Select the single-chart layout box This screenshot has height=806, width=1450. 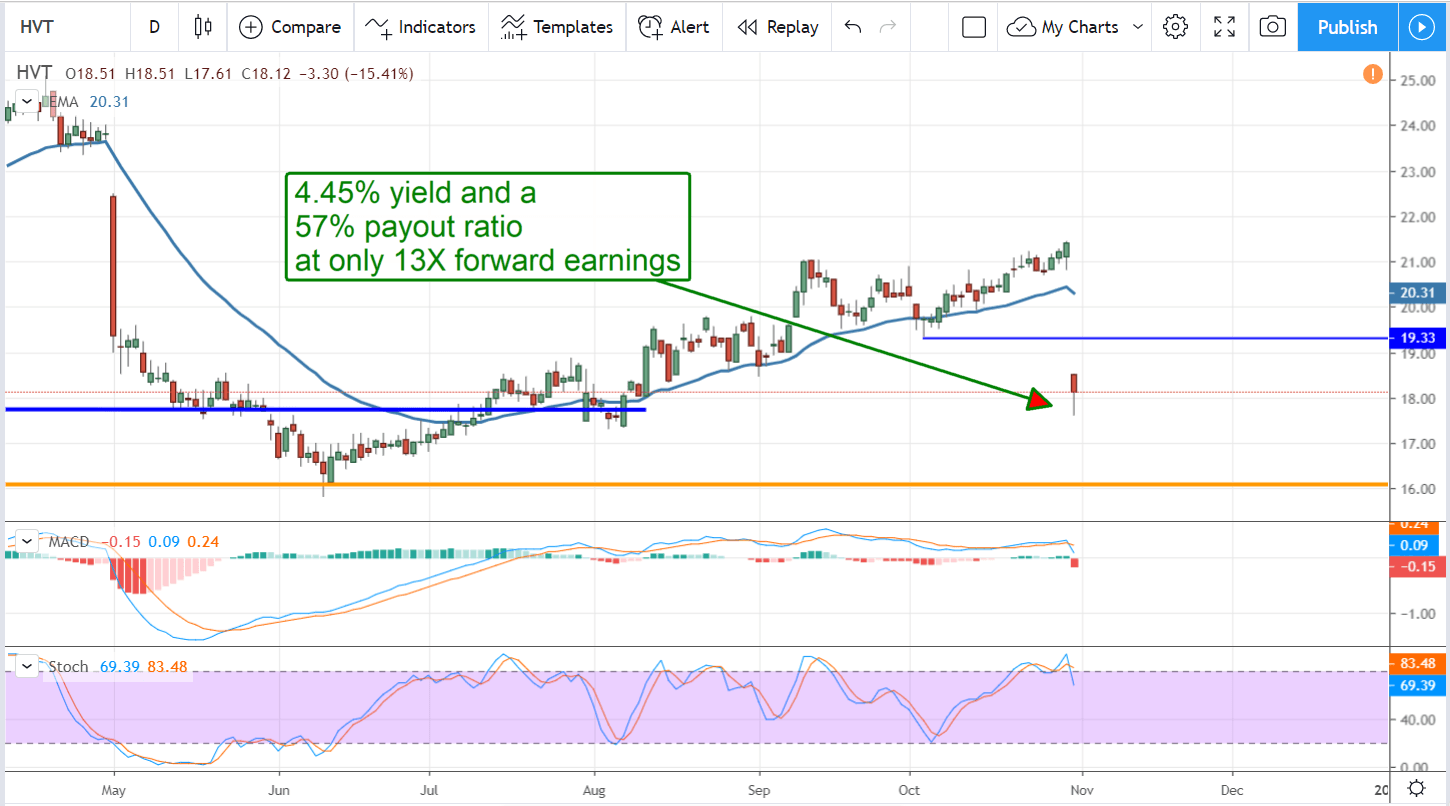(x=973, y=27)
